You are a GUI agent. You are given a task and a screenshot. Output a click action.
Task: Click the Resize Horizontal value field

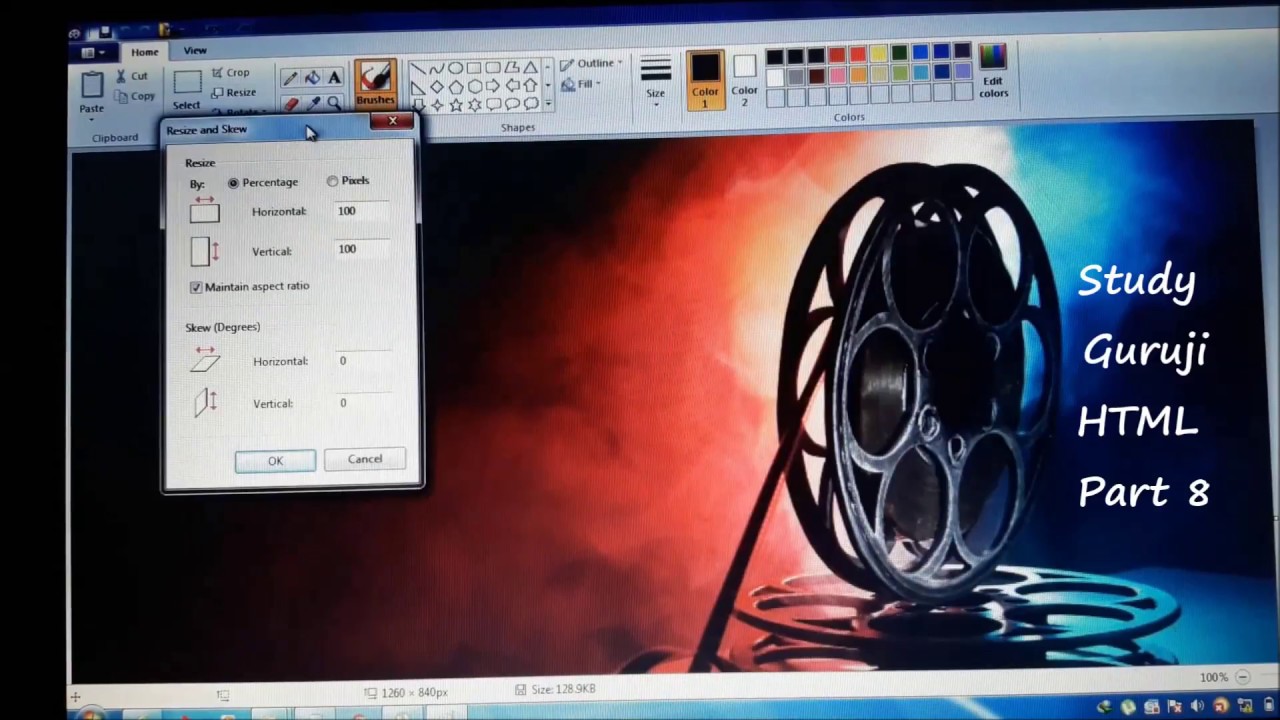pyautogui.click(x=361, y=211)
